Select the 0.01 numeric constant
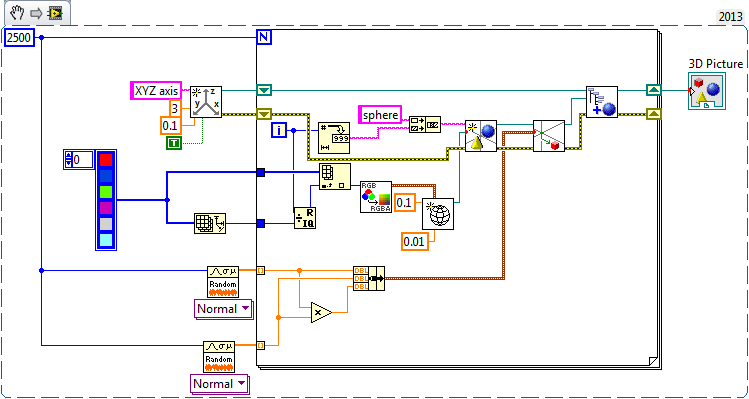 click(x=414, y=241)
